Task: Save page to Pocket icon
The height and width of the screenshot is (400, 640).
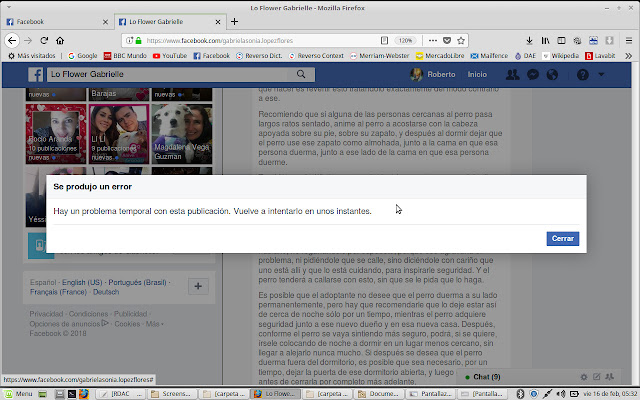Action: coord(447,40)
